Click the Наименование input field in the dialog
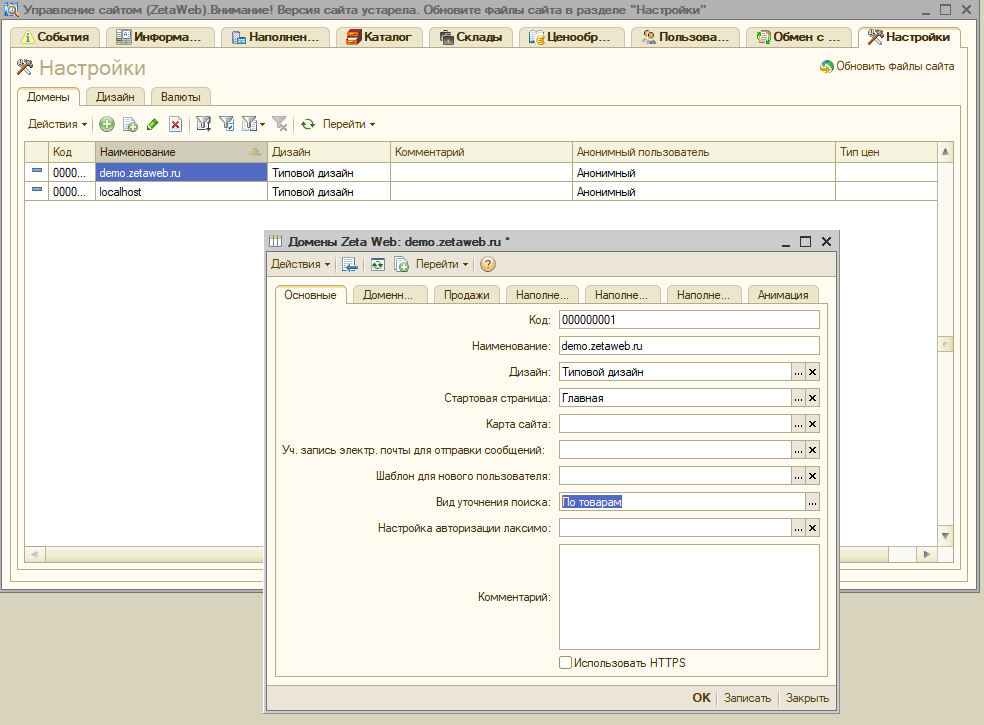This screenshot has width=984, height=725. click(x=689, y=346)
